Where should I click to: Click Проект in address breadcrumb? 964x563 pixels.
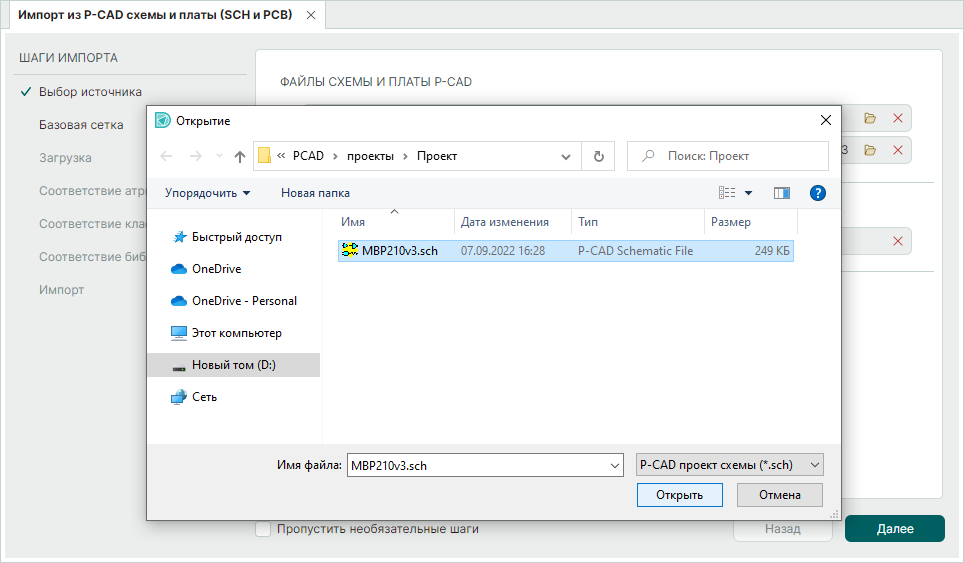point(437,156)
